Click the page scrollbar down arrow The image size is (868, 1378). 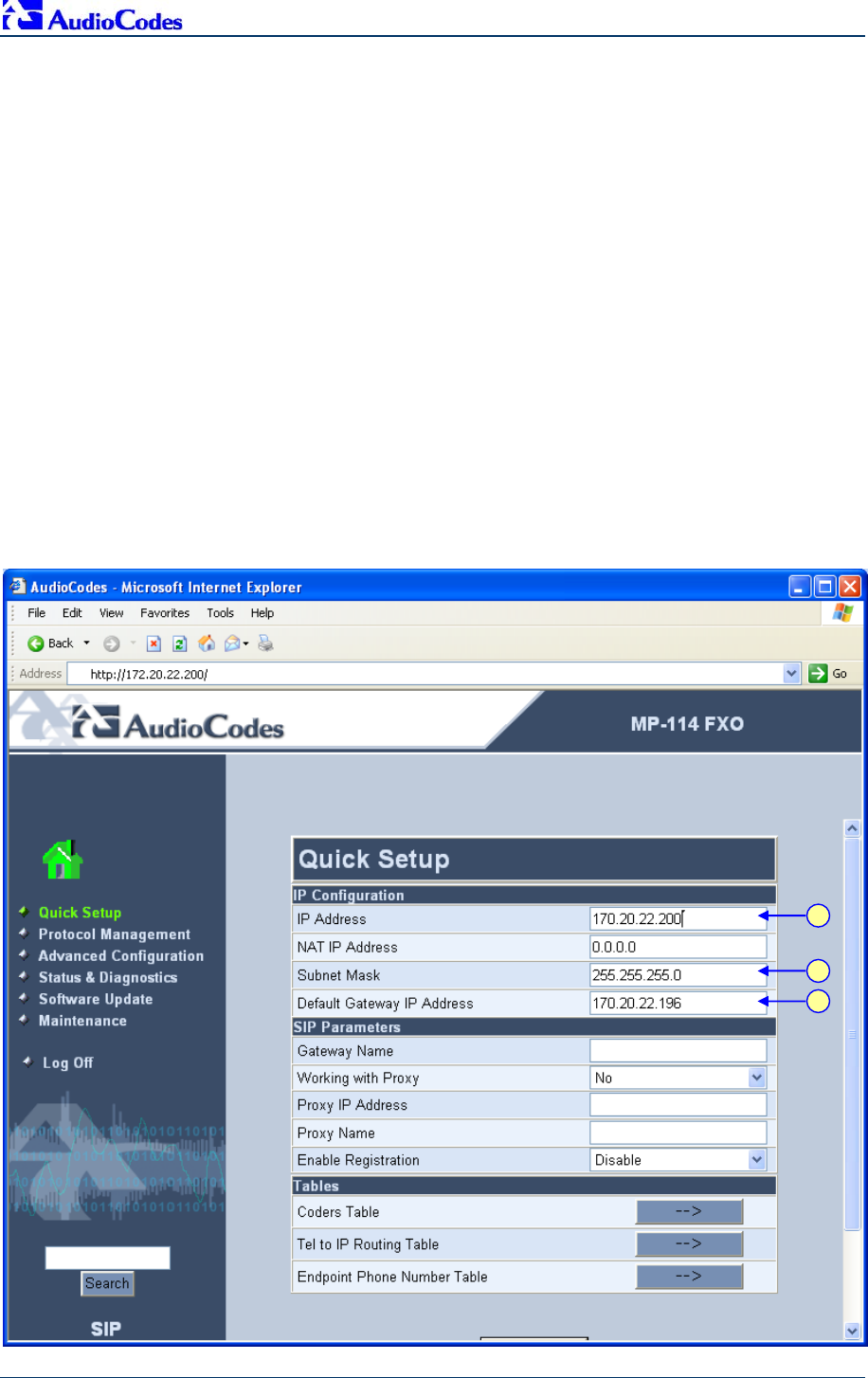[852, 1331]
